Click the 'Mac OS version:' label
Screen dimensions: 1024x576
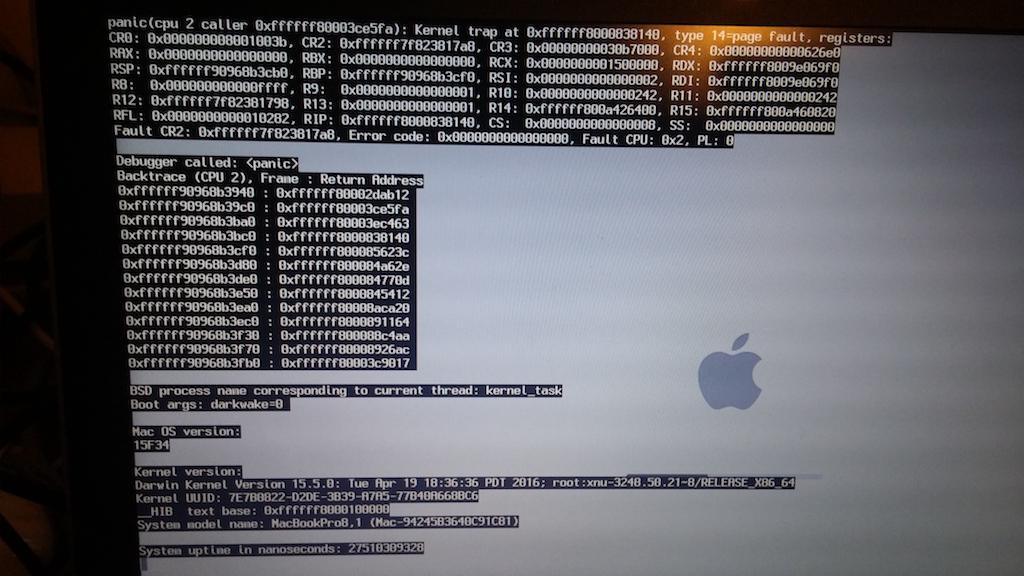(187, 431)
